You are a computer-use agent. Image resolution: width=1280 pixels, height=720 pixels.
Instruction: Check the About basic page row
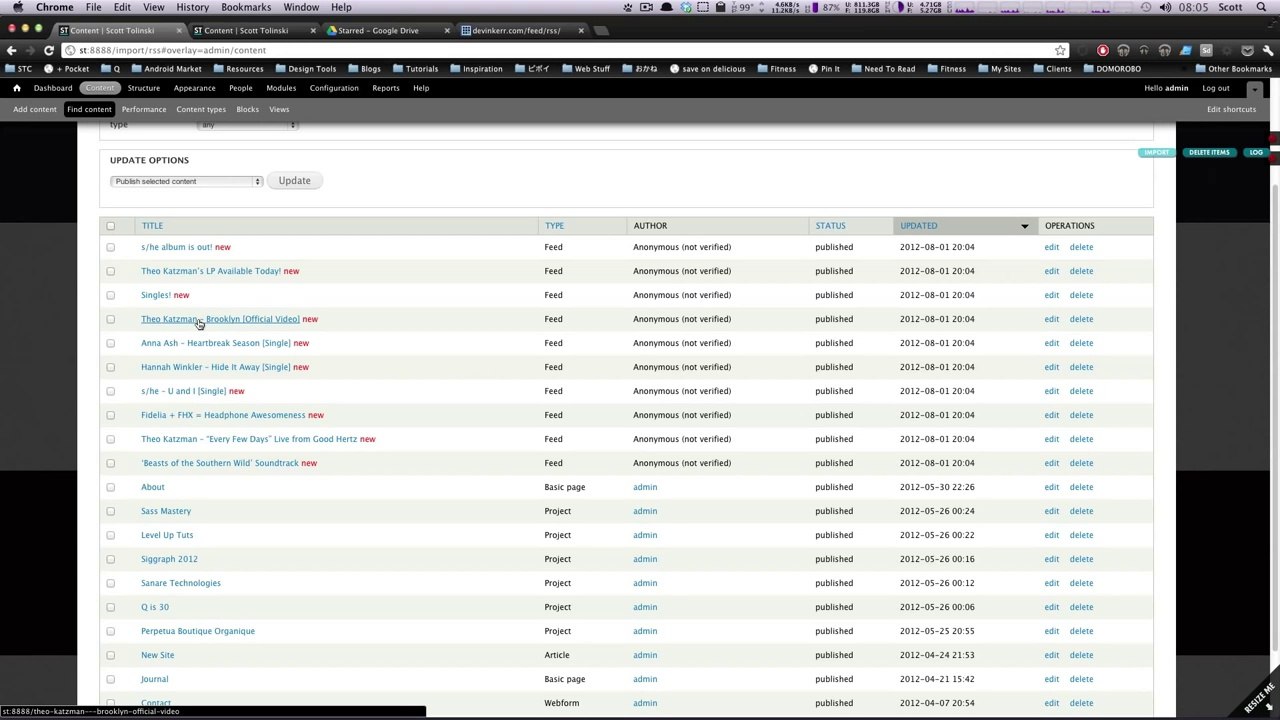[111, 487]
